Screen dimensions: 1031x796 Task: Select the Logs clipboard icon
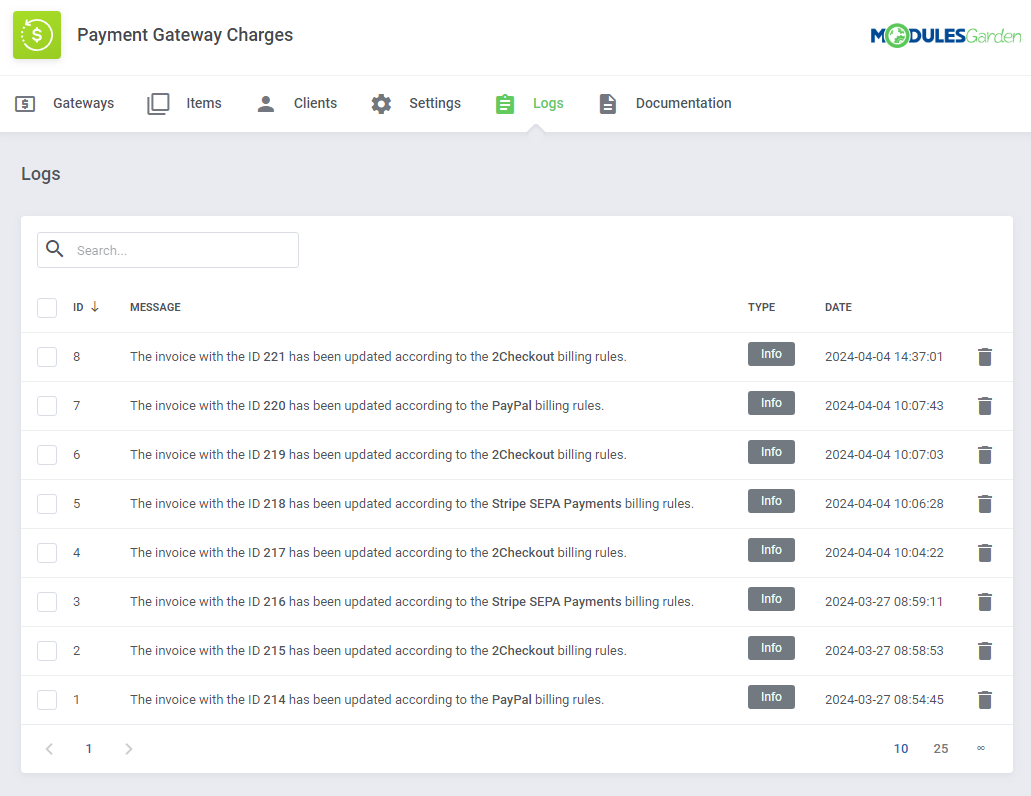coord(505,103)
